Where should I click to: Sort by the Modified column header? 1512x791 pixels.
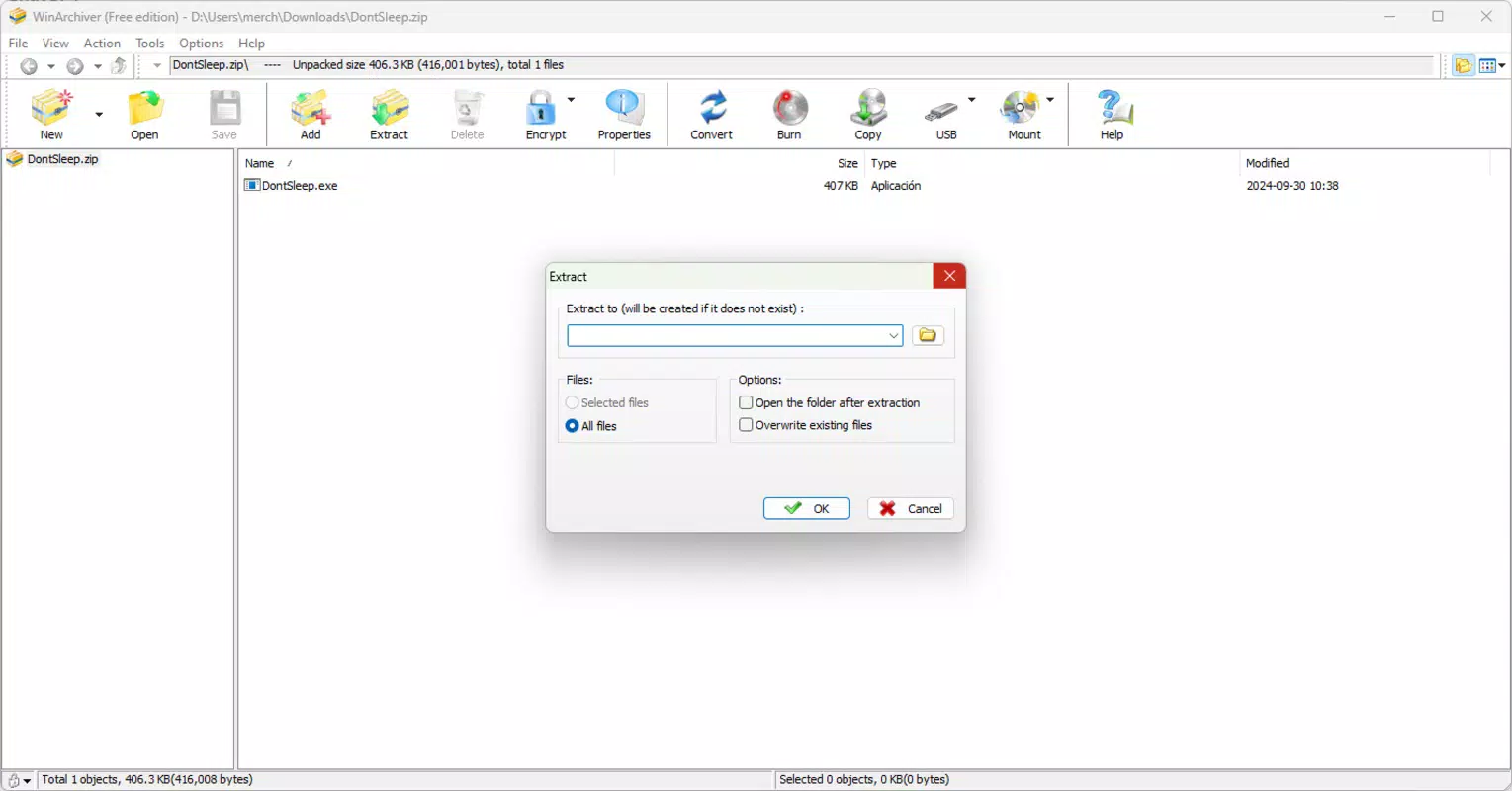1365,163
